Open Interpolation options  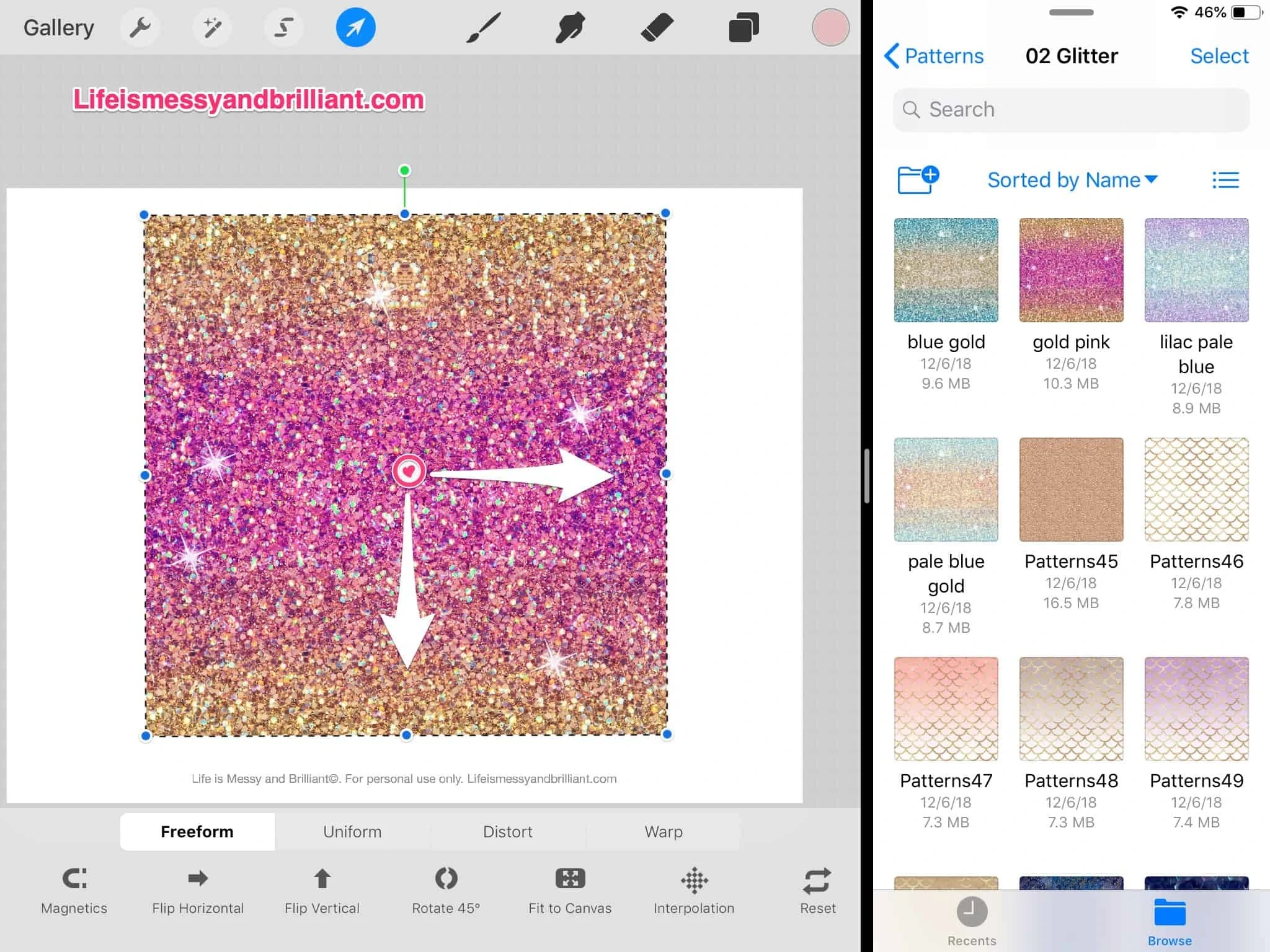694,891
